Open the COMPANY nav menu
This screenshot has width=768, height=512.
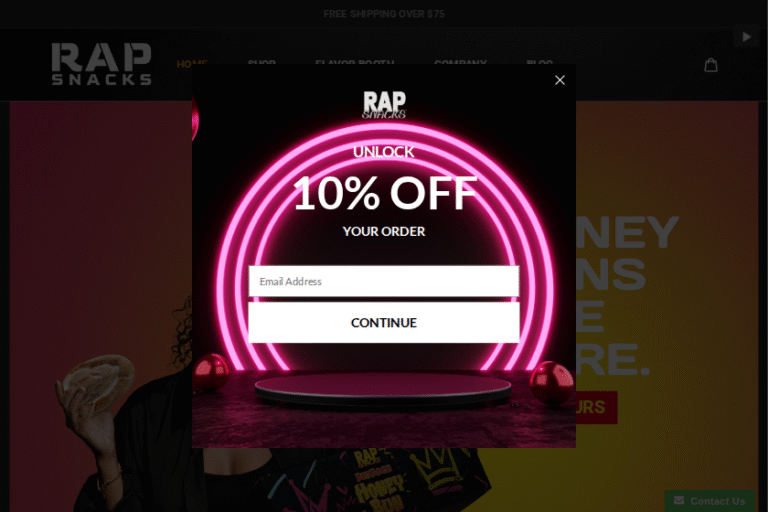click(460, 62)
